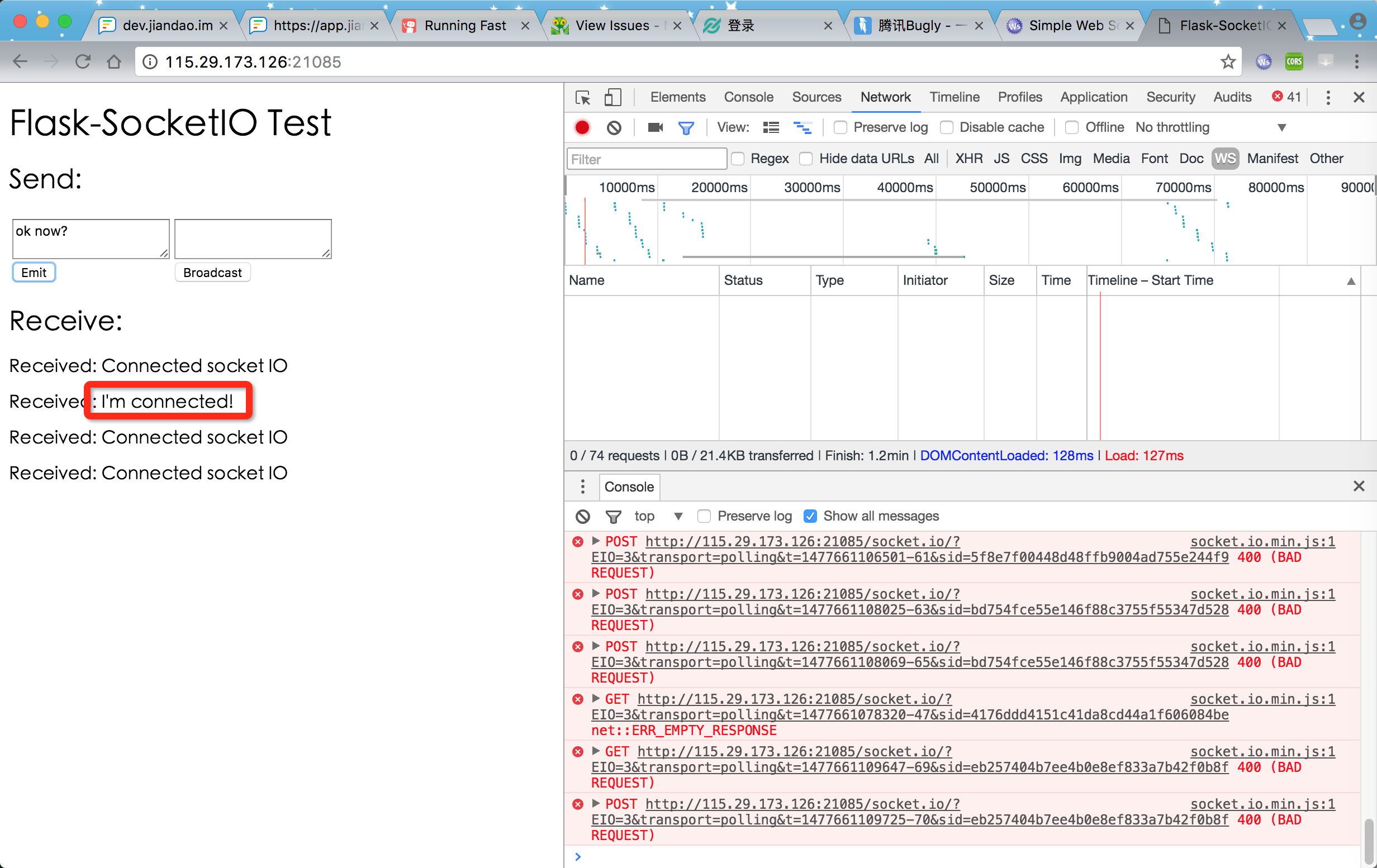Open the Running Fast browser tab
1377x868 pixels.
(x=465, y=25)
